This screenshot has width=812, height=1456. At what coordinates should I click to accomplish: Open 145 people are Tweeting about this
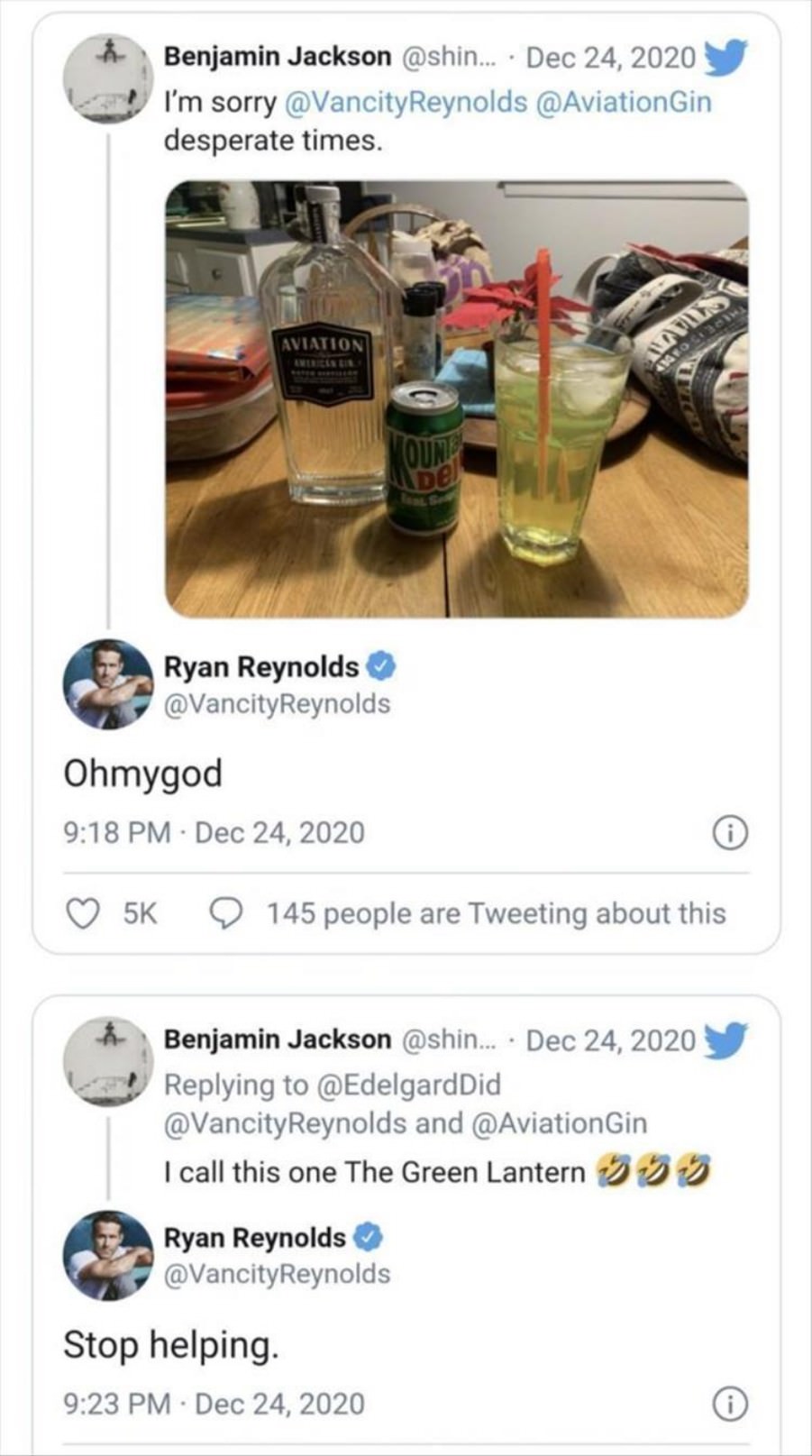pos(496,913)
